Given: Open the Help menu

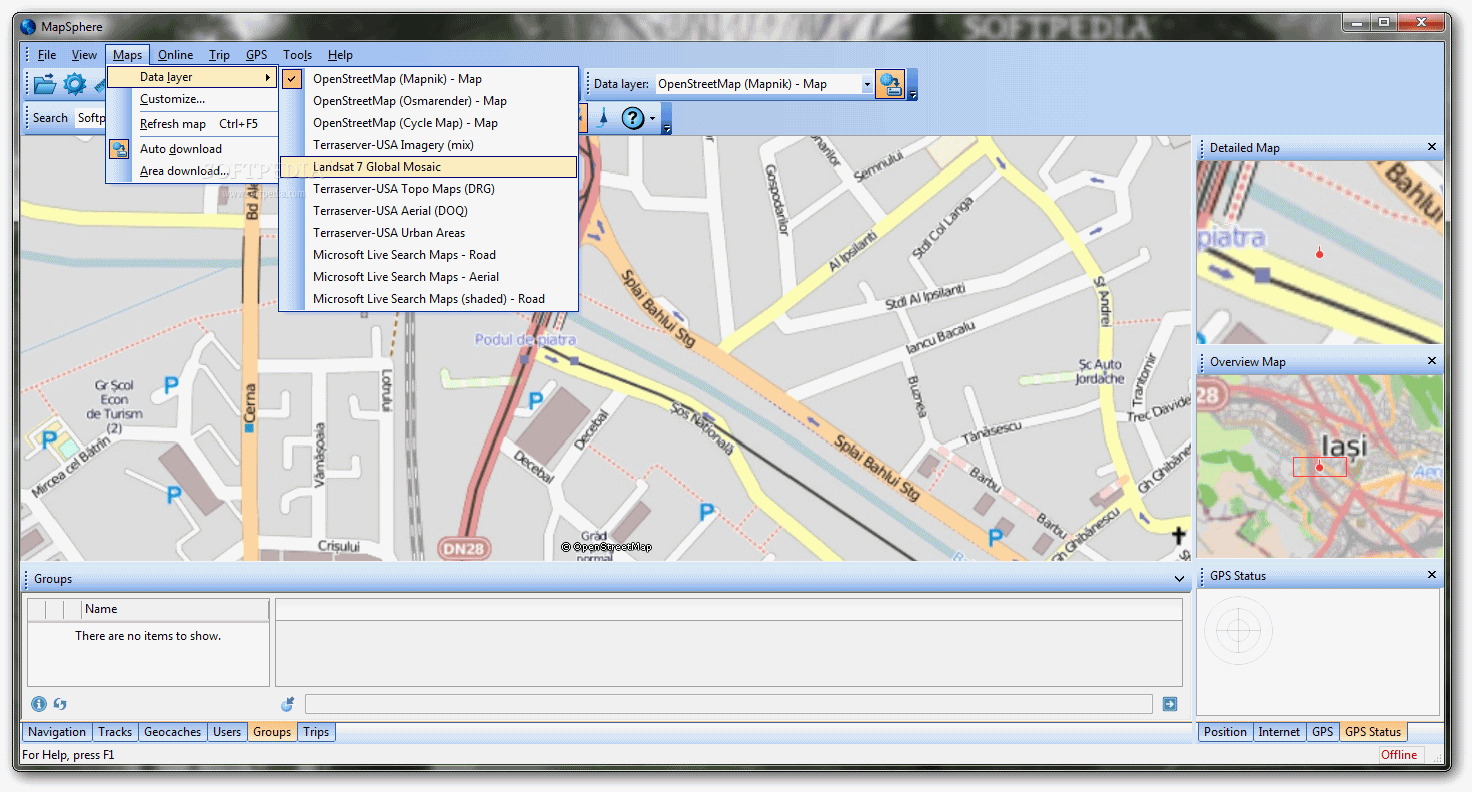Looking at the screenshot, I should pyautogui.click(x=340, y=55).
